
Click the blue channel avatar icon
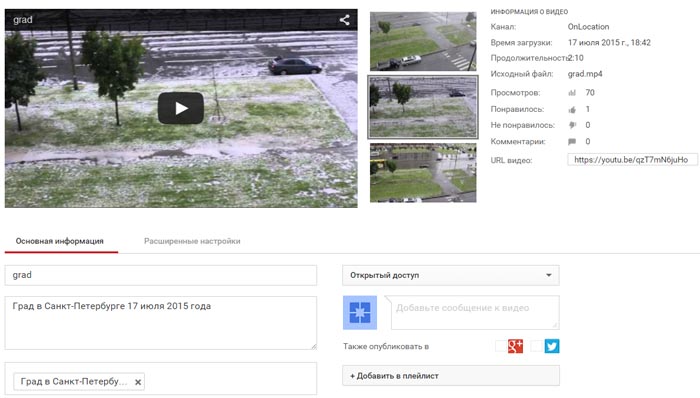(x=360, y=312)
